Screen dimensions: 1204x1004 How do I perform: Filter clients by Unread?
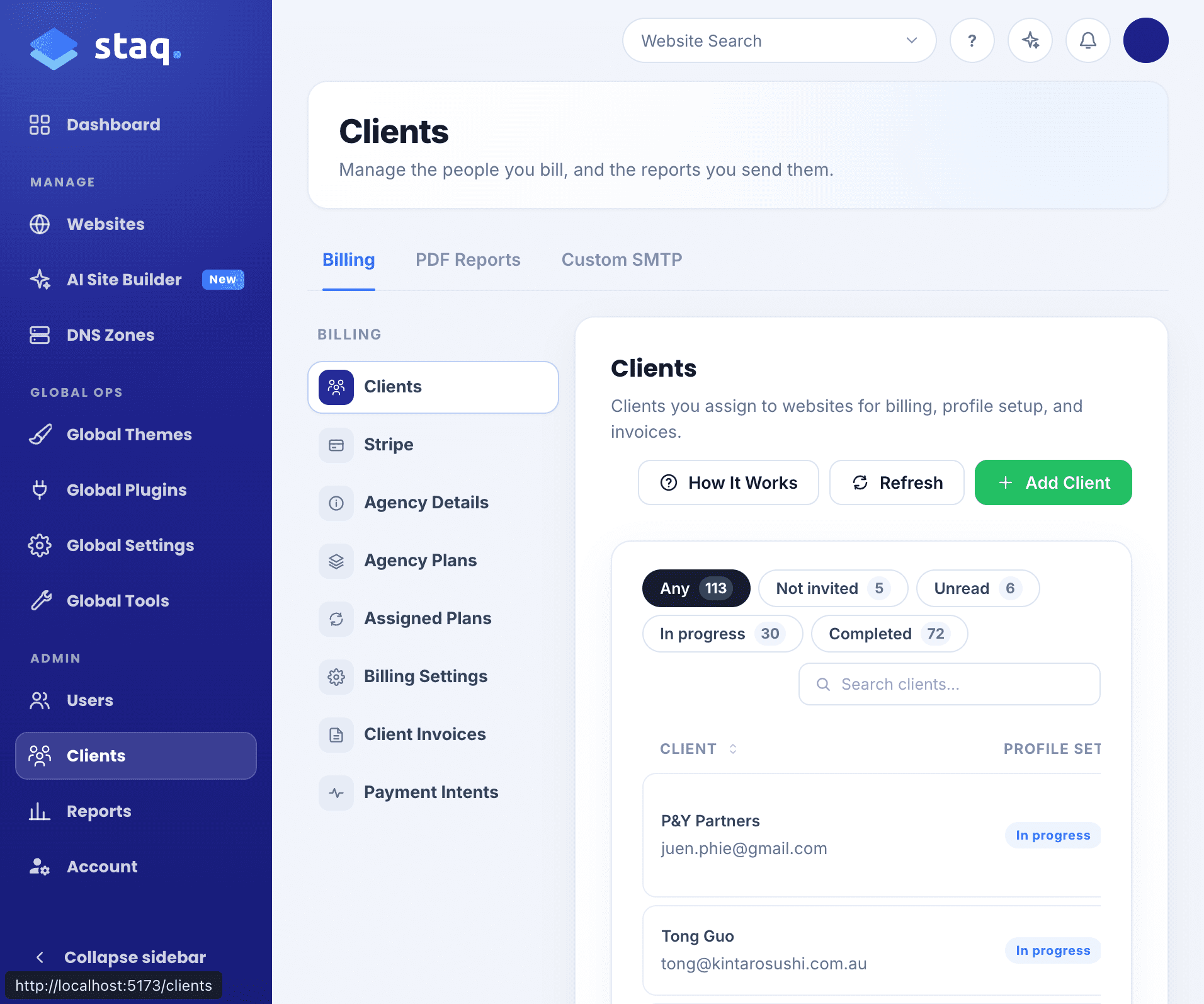978,588
